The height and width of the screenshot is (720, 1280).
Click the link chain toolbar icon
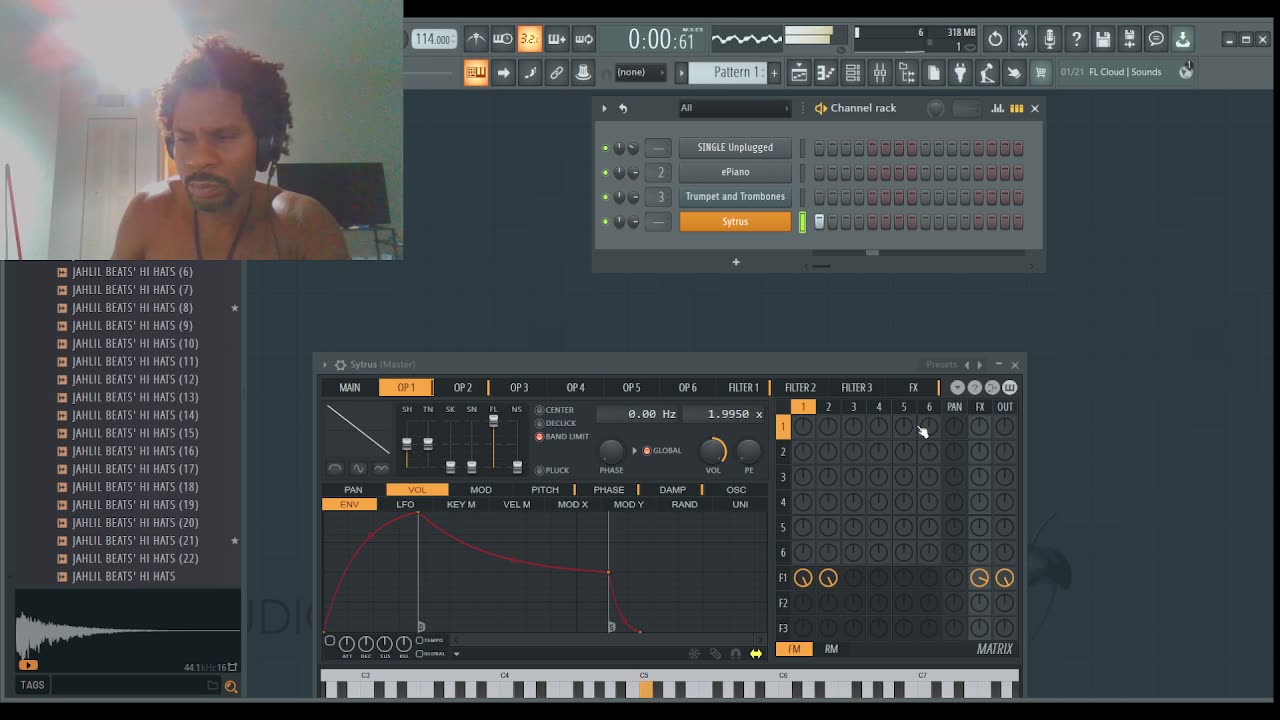(556, 72)
